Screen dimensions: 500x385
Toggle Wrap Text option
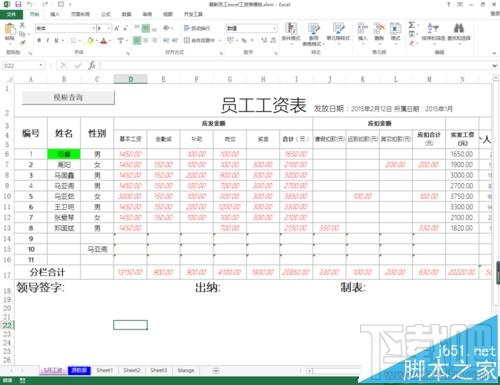pyautogui.click(x=197, y=28)
